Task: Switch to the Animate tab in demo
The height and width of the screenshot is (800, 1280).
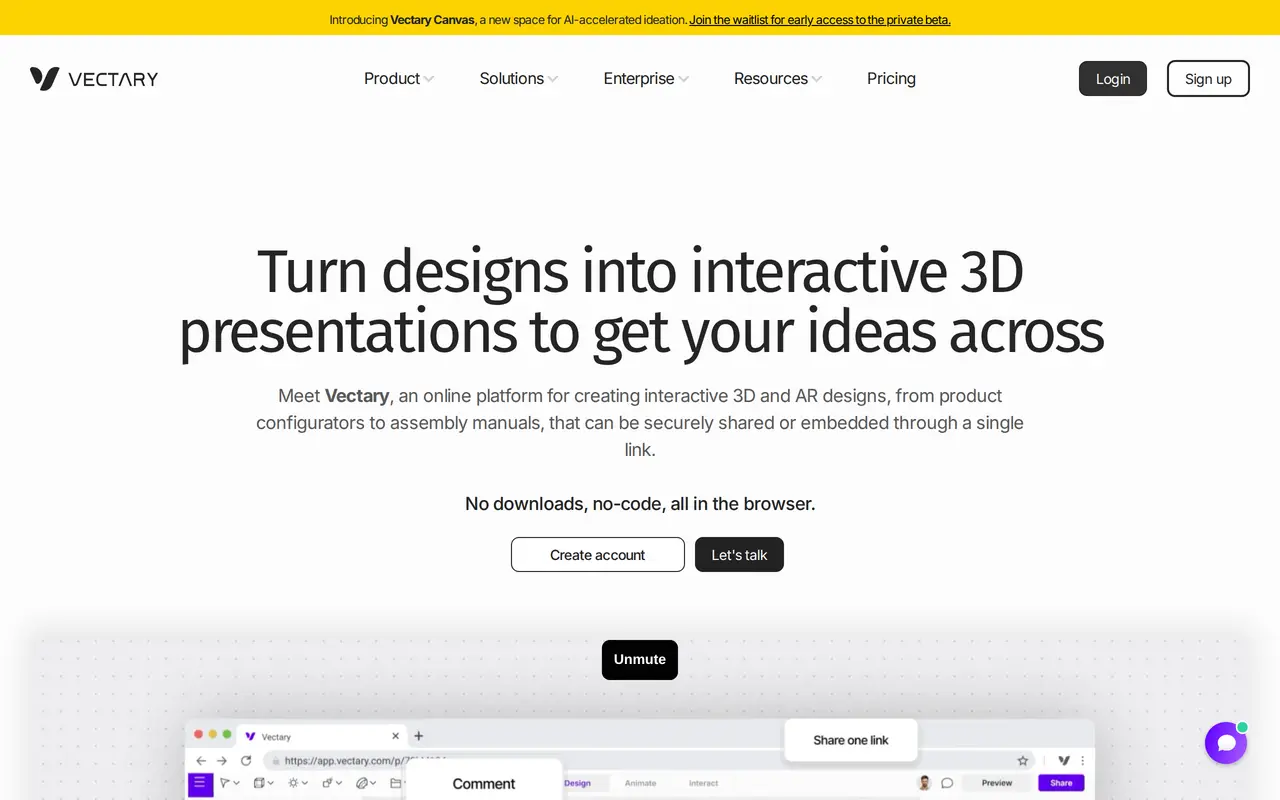Action: pos(640,783)
